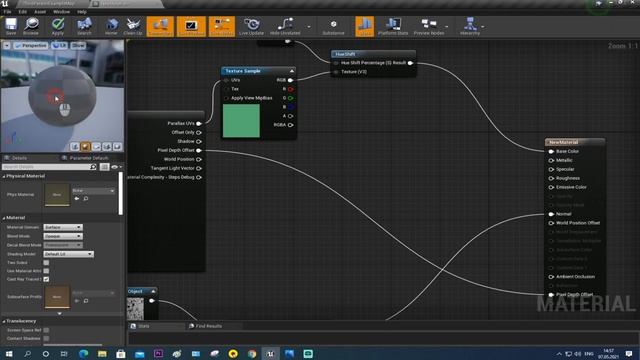Run Clean Up on the graph

pos(133,27)
